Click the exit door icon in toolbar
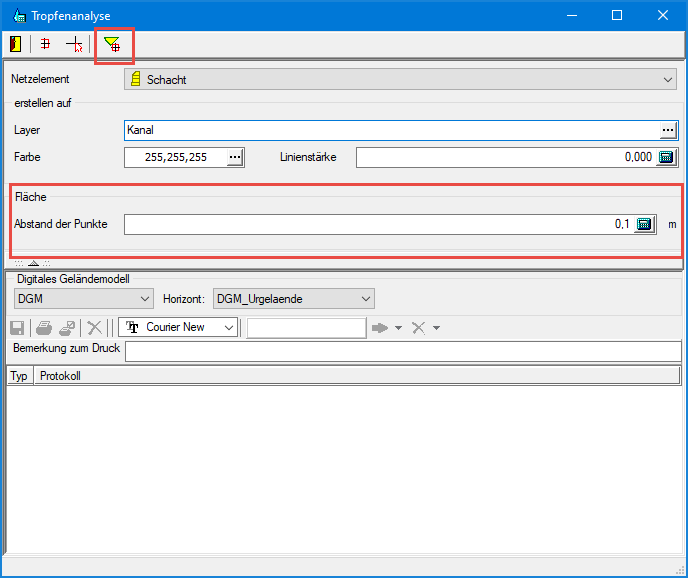This screenshot has width=688, height=578. (x=16, y=44)
